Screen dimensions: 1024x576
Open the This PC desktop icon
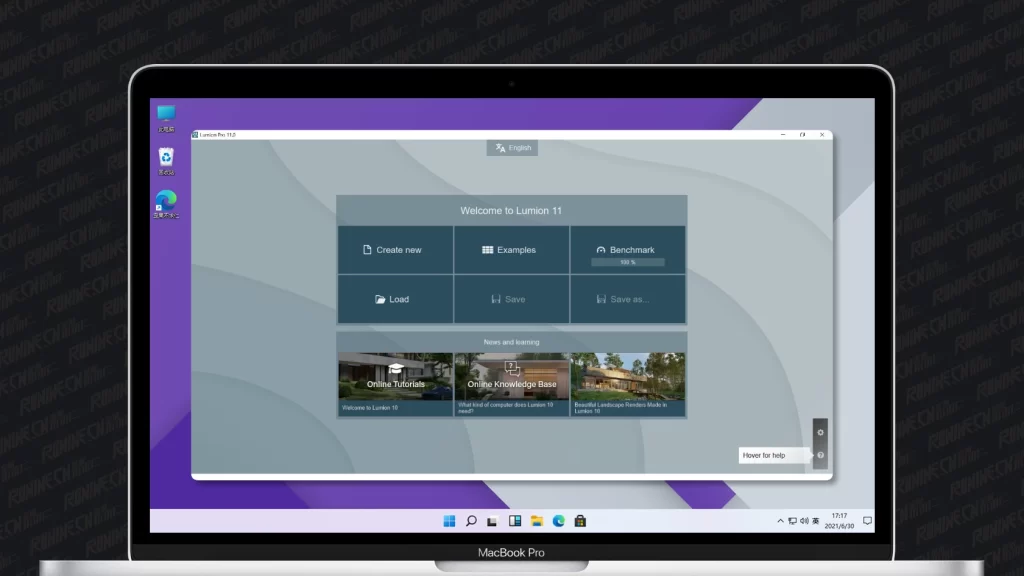click(x=166, y=115)
